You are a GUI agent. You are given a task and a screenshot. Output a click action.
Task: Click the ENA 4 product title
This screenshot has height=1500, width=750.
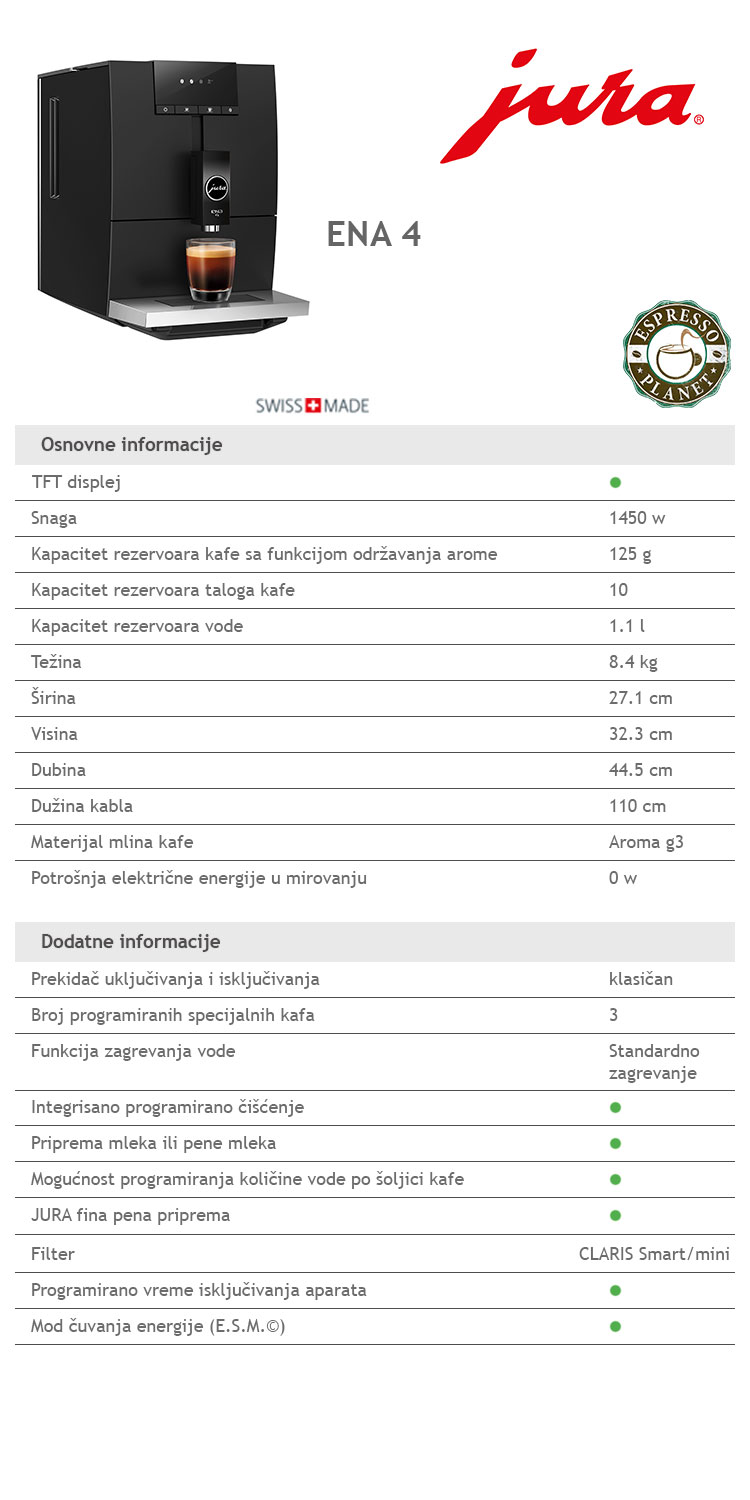[x=374, y=234]
